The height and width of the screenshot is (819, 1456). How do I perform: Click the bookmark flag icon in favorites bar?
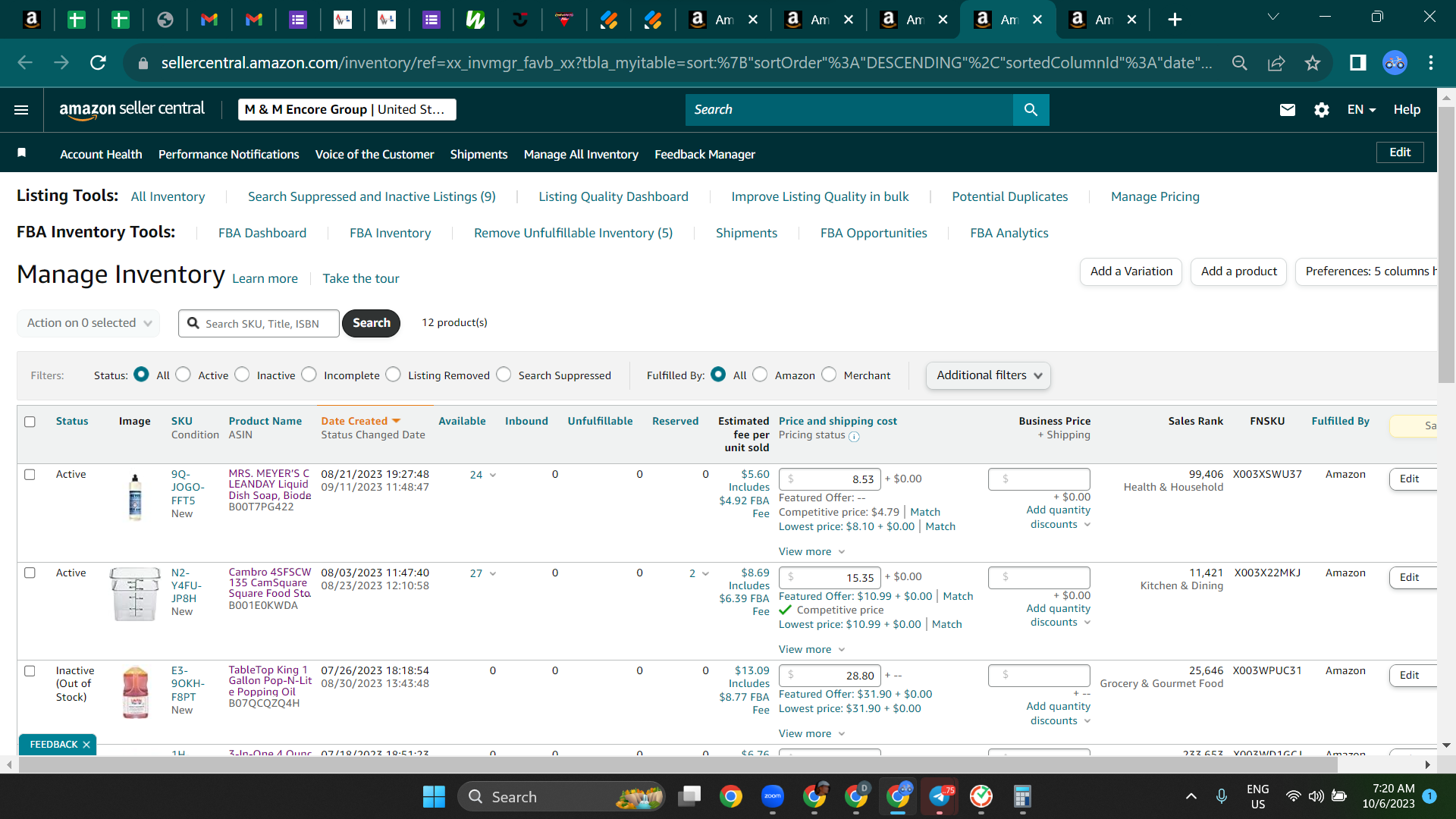point(22,153)
